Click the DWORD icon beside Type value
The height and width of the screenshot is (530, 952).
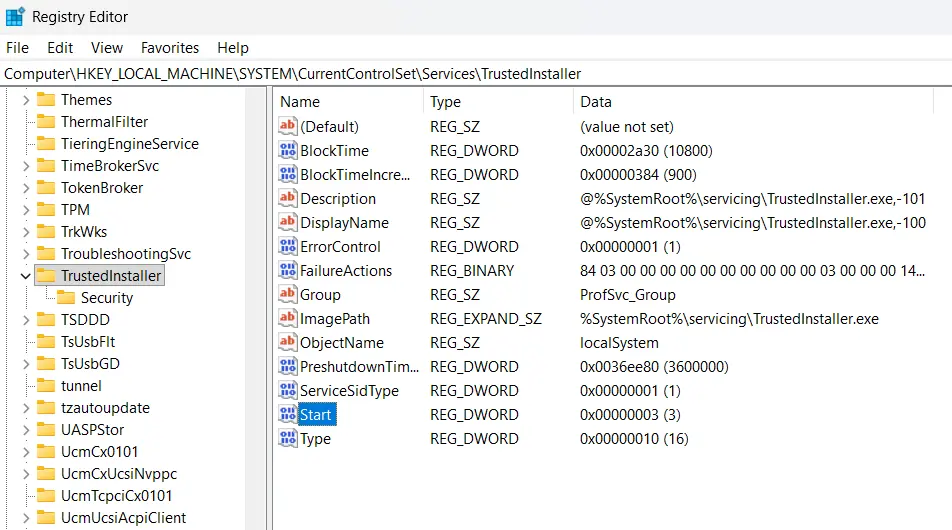click(288, 438)
